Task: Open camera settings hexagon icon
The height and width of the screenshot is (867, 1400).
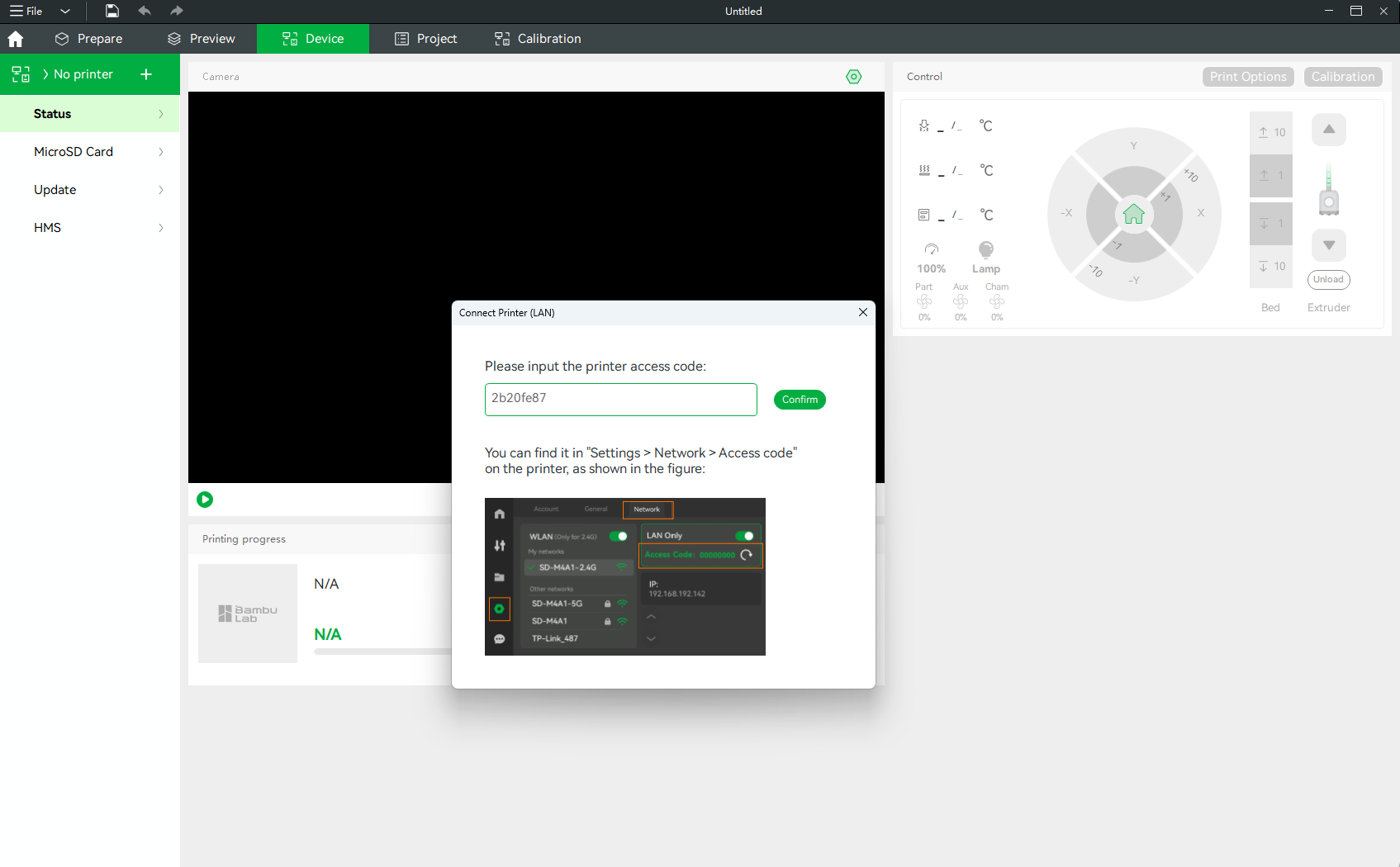Action: (x=853, y=77)
